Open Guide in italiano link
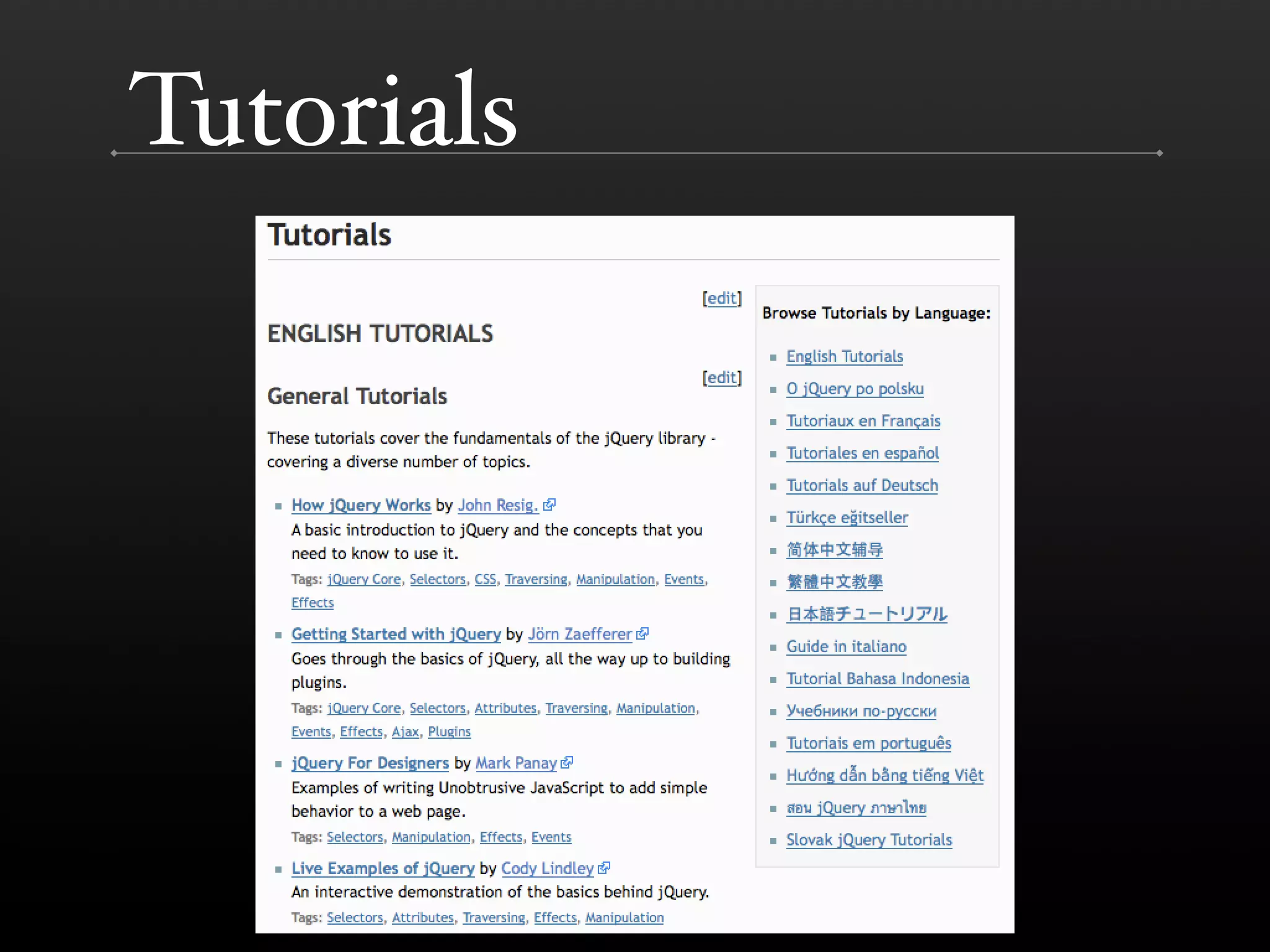The image size is (1270, 952). 846,647
